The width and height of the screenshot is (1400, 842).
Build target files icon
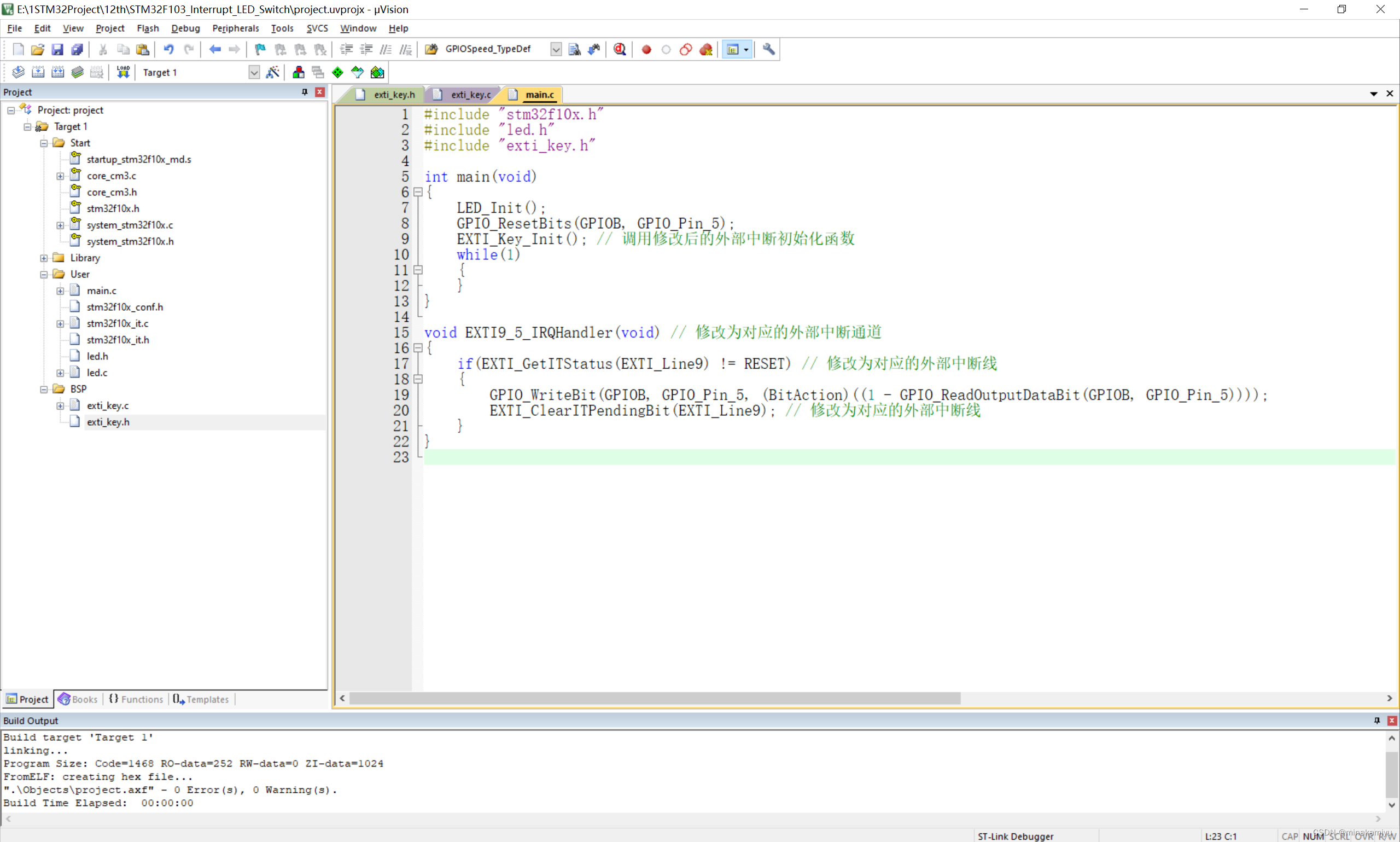(38, 72)
